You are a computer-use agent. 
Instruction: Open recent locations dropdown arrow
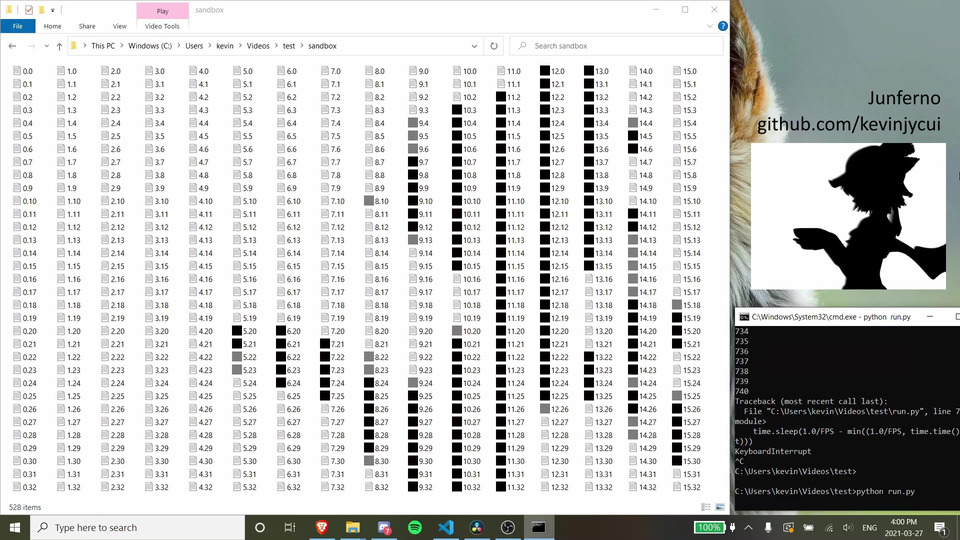click(x=46, y=46)
